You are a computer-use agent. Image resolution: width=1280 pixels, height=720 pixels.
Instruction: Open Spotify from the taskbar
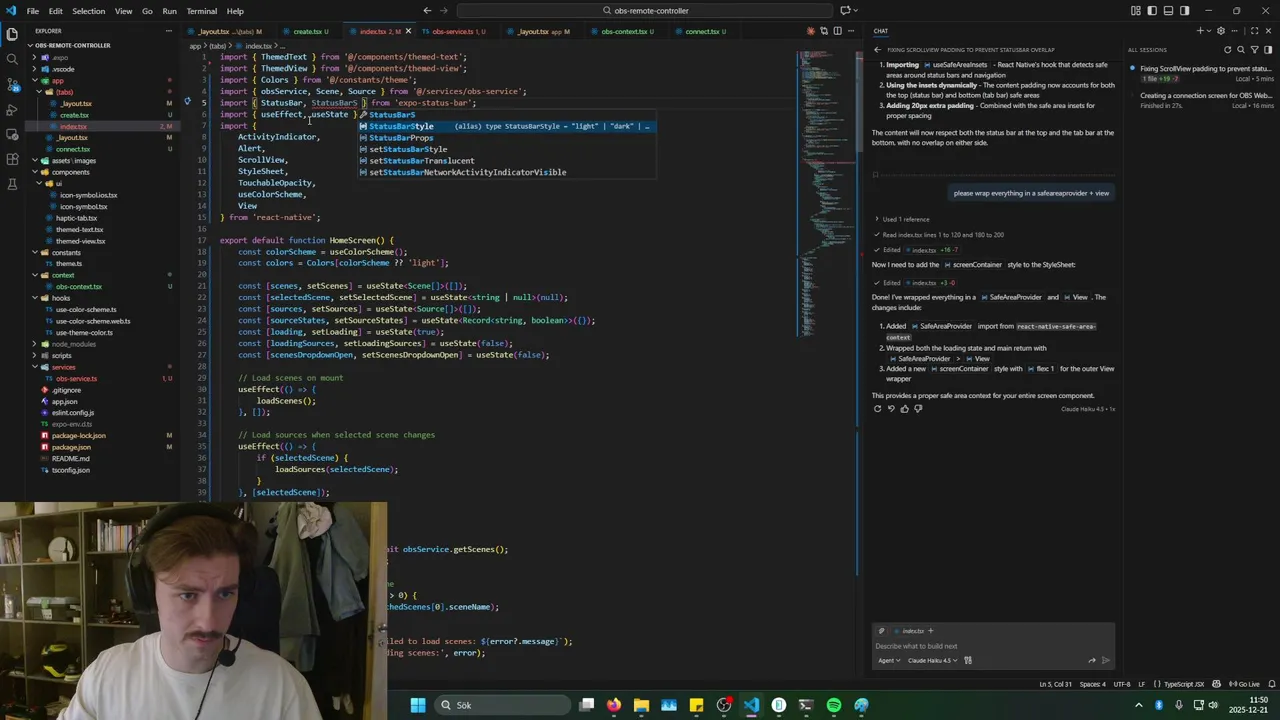834,705
